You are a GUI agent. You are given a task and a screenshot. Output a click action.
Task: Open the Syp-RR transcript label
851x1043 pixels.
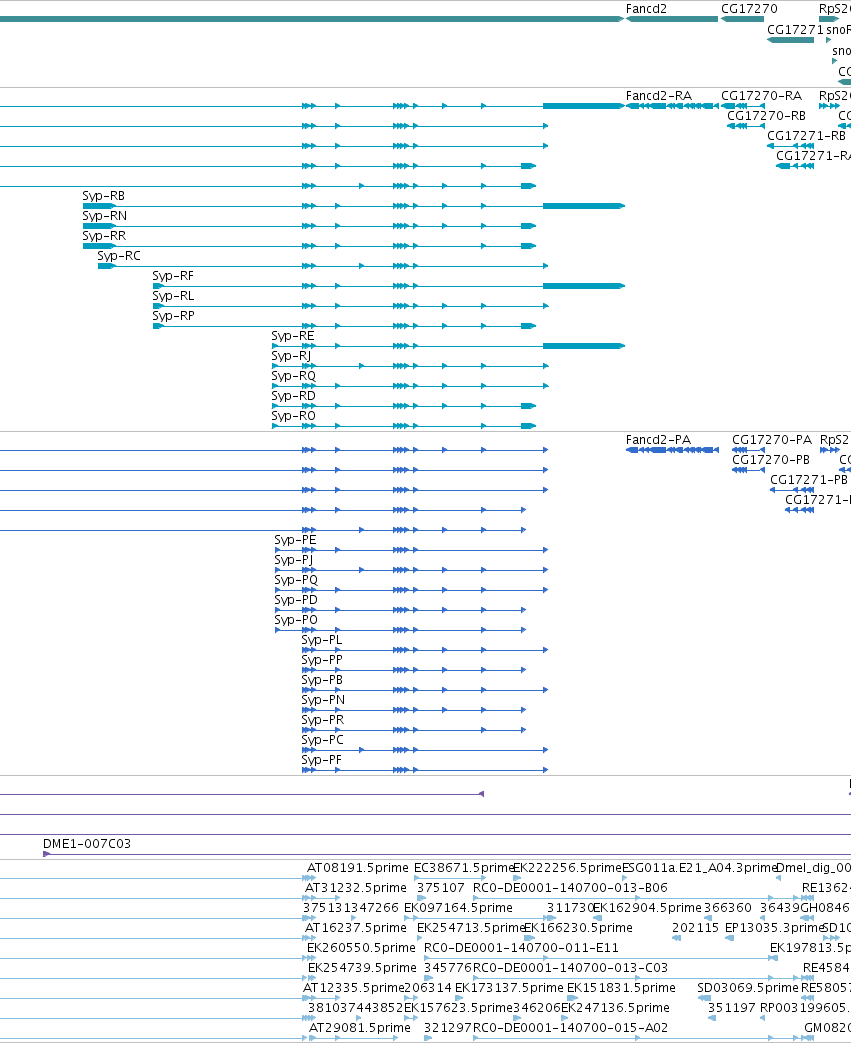tap(104, 235)
